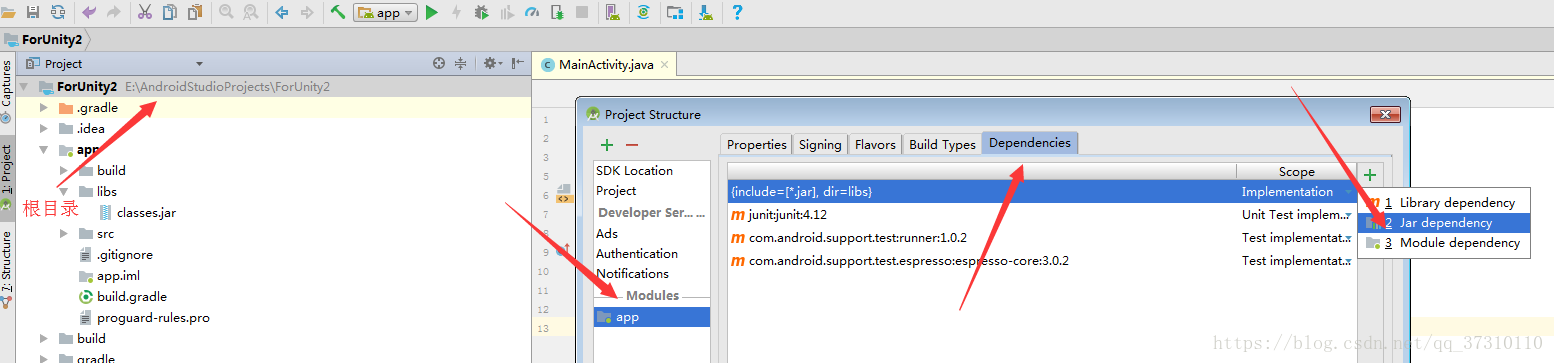Open the AVD Manager icon
Screen dimensions: 1554x363
pyautogui.click(x=612, y=12)
